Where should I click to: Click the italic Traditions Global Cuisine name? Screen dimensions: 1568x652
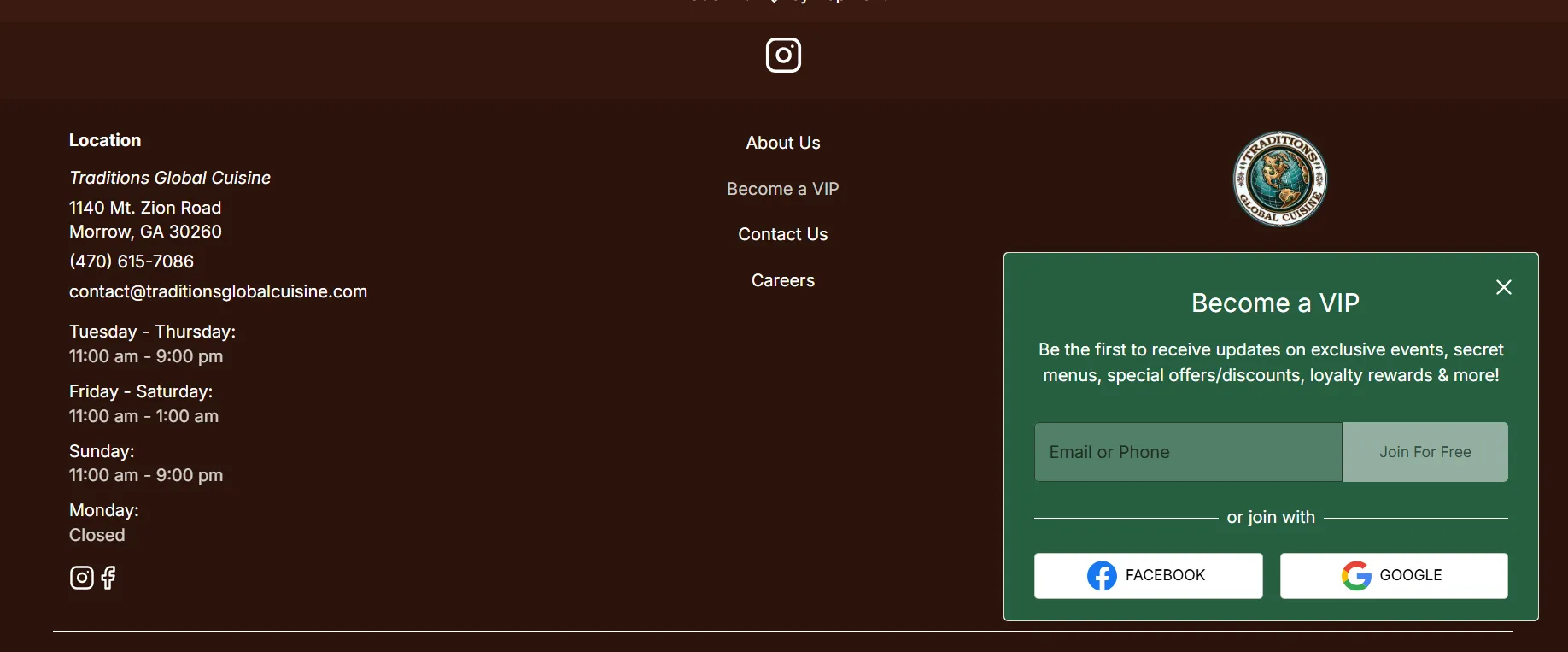coord(170,178)
